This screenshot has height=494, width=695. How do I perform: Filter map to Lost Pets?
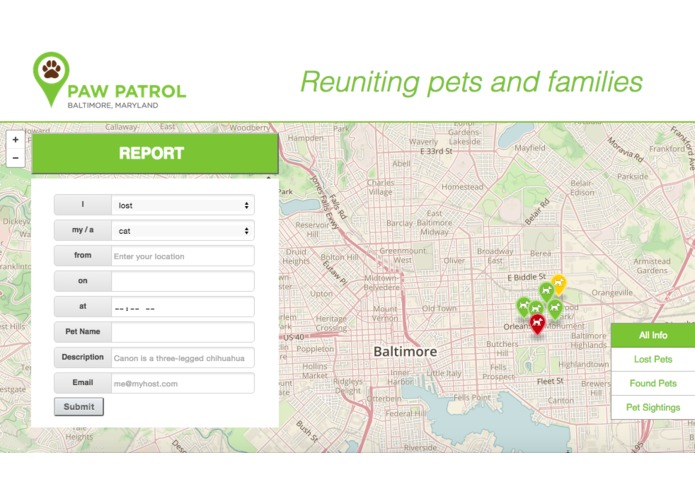[x=653, y=359]
